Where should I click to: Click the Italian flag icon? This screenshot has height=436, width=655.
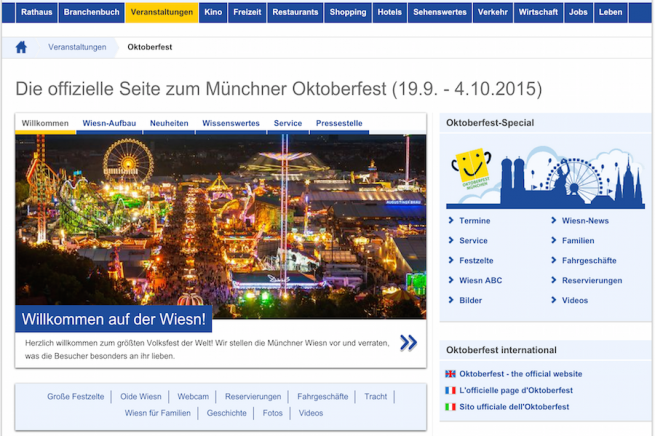pyautogui.click(x=450, y=407)
